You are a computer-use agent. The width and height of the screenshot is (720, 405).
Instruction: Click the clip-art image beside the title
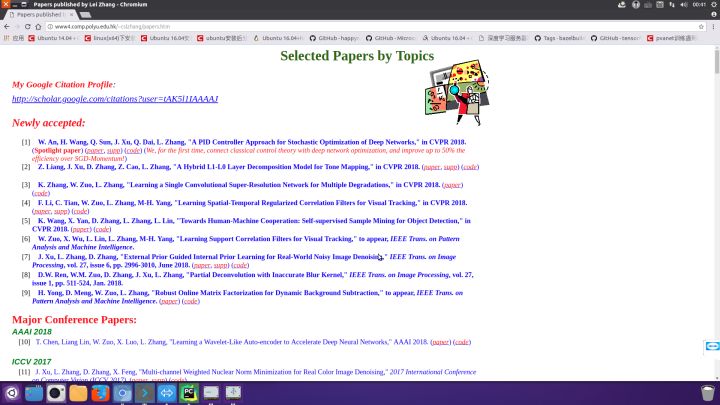pos(457,92)
